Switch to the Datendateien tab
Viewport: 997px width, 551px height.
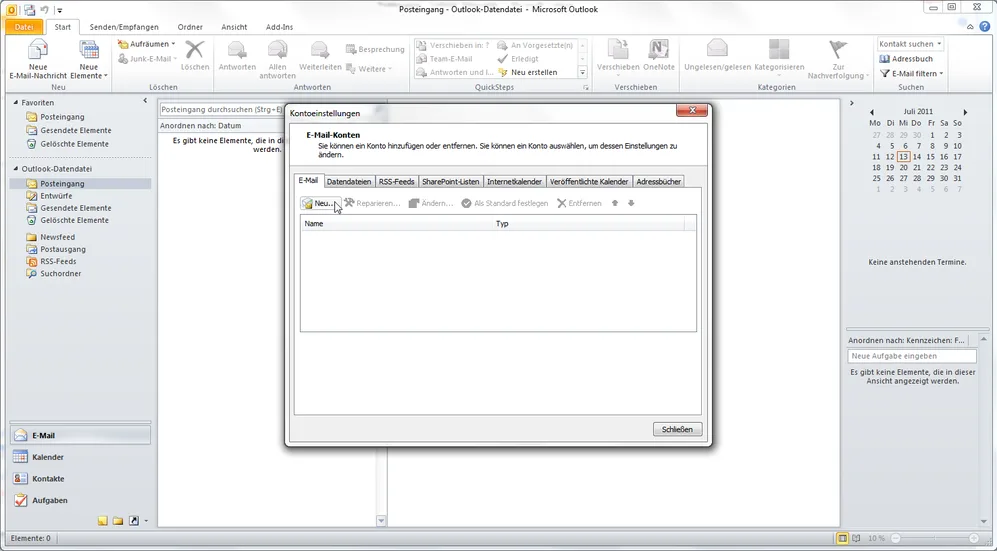349,182
